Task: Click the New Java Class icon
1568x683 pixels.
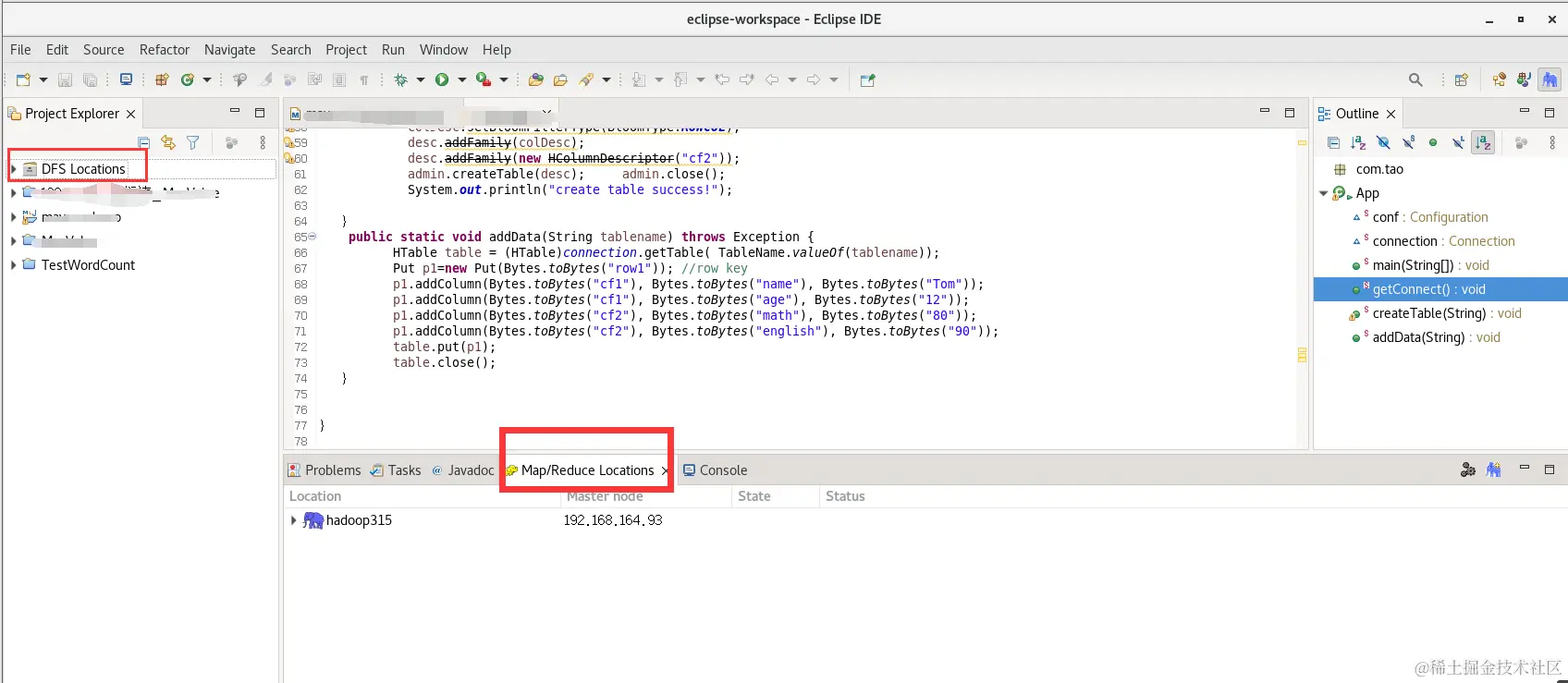Action: [x=188, y=80]
